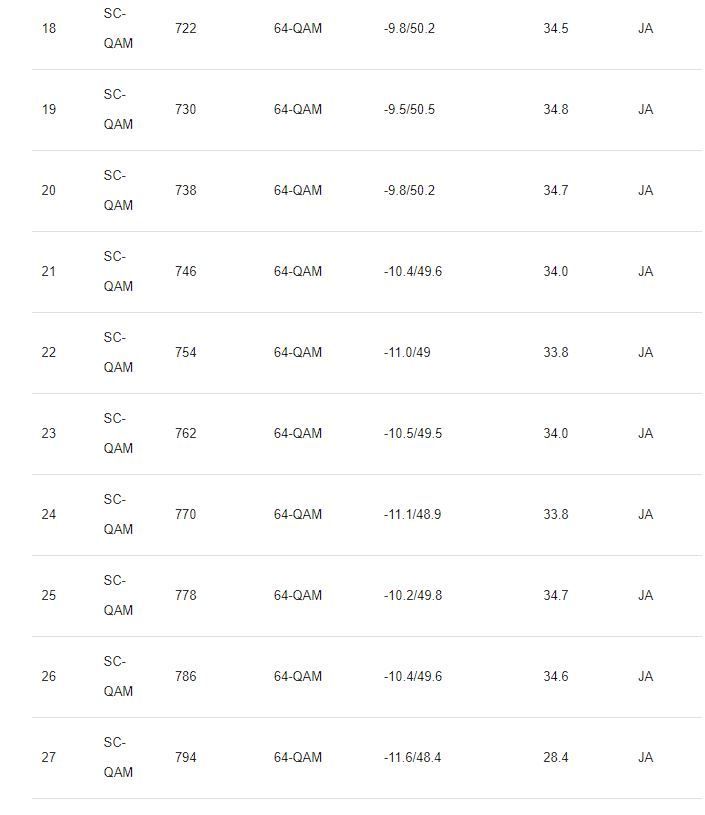
Task: Click the -11.0/49 power level value
Action: click(407, 352)
